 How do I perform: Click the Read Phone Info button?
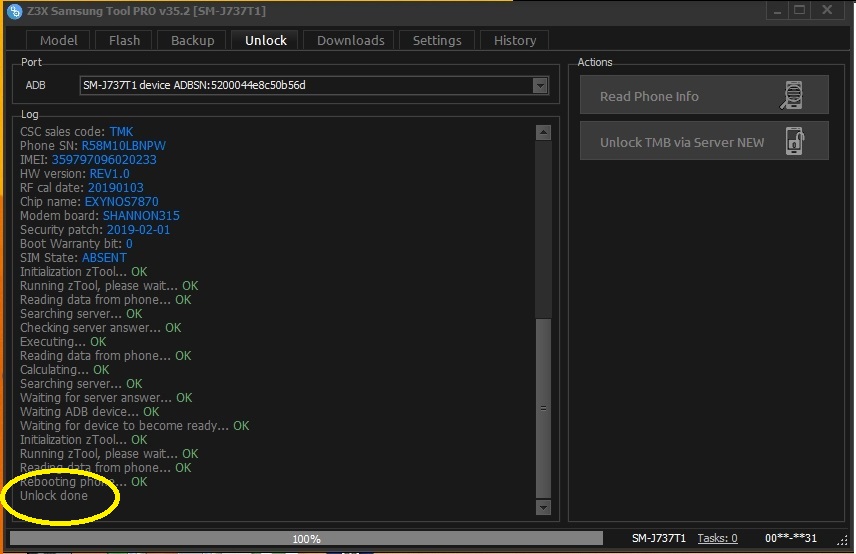pos(704,95)
